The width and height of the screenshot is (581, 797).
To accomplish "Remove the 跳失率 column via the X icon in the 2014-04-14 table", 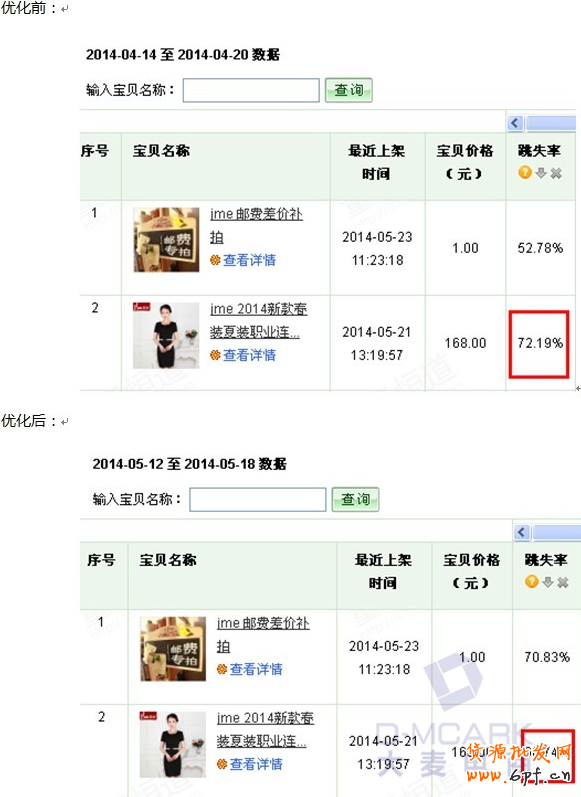I will click(556, 173).
